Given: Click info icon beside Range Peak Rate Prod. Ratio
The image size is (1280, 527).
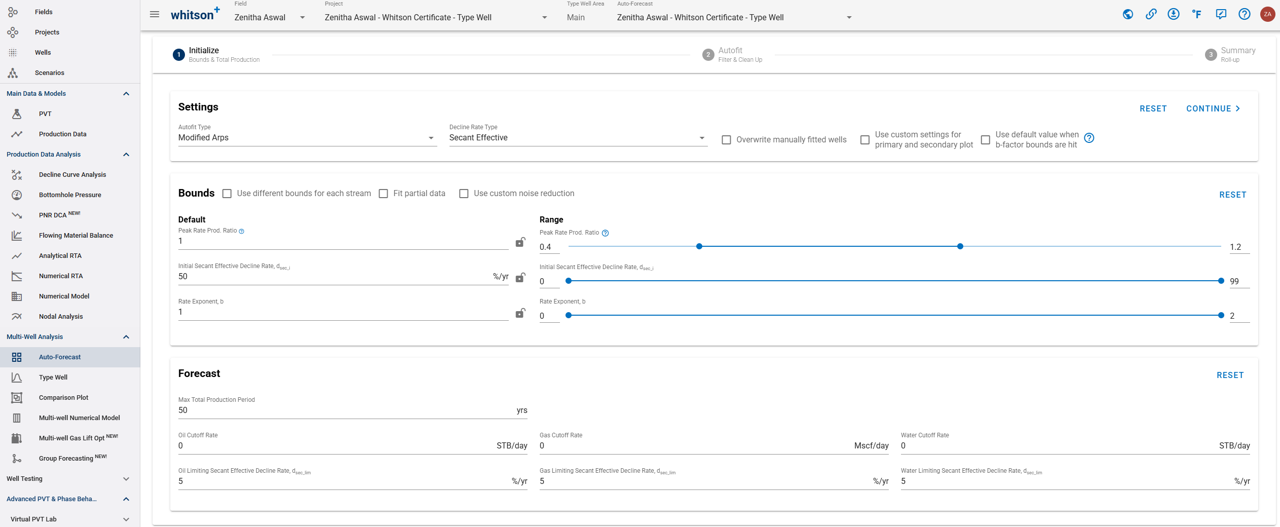Looking at the screenshot, I should pyautogui.click(x=605, y=233).
